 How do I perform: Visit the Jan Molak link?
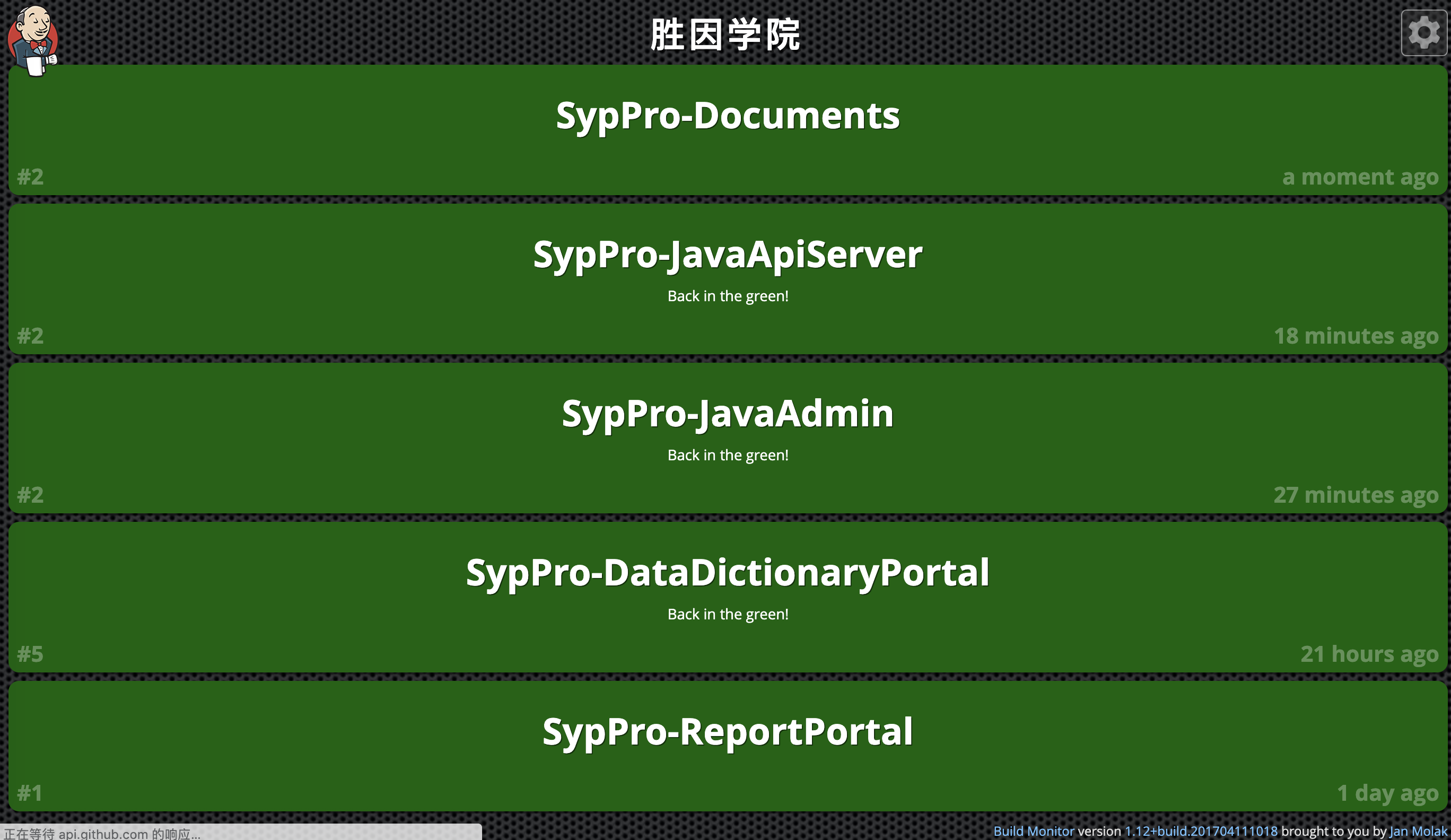[x=1418, y=831]
